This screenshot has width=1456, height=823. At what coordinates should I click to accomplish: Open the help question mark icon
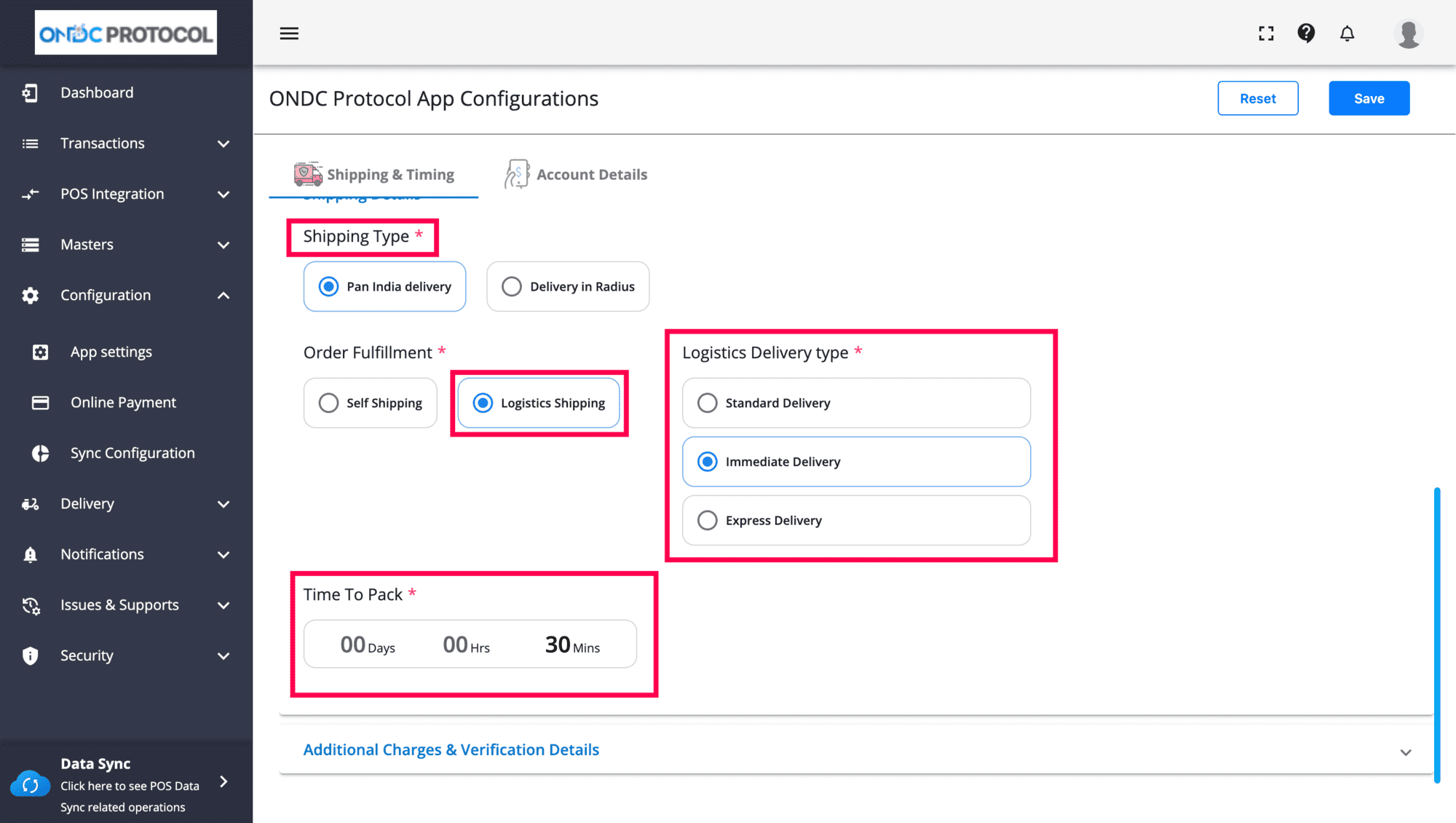[x=1306, y=34]
